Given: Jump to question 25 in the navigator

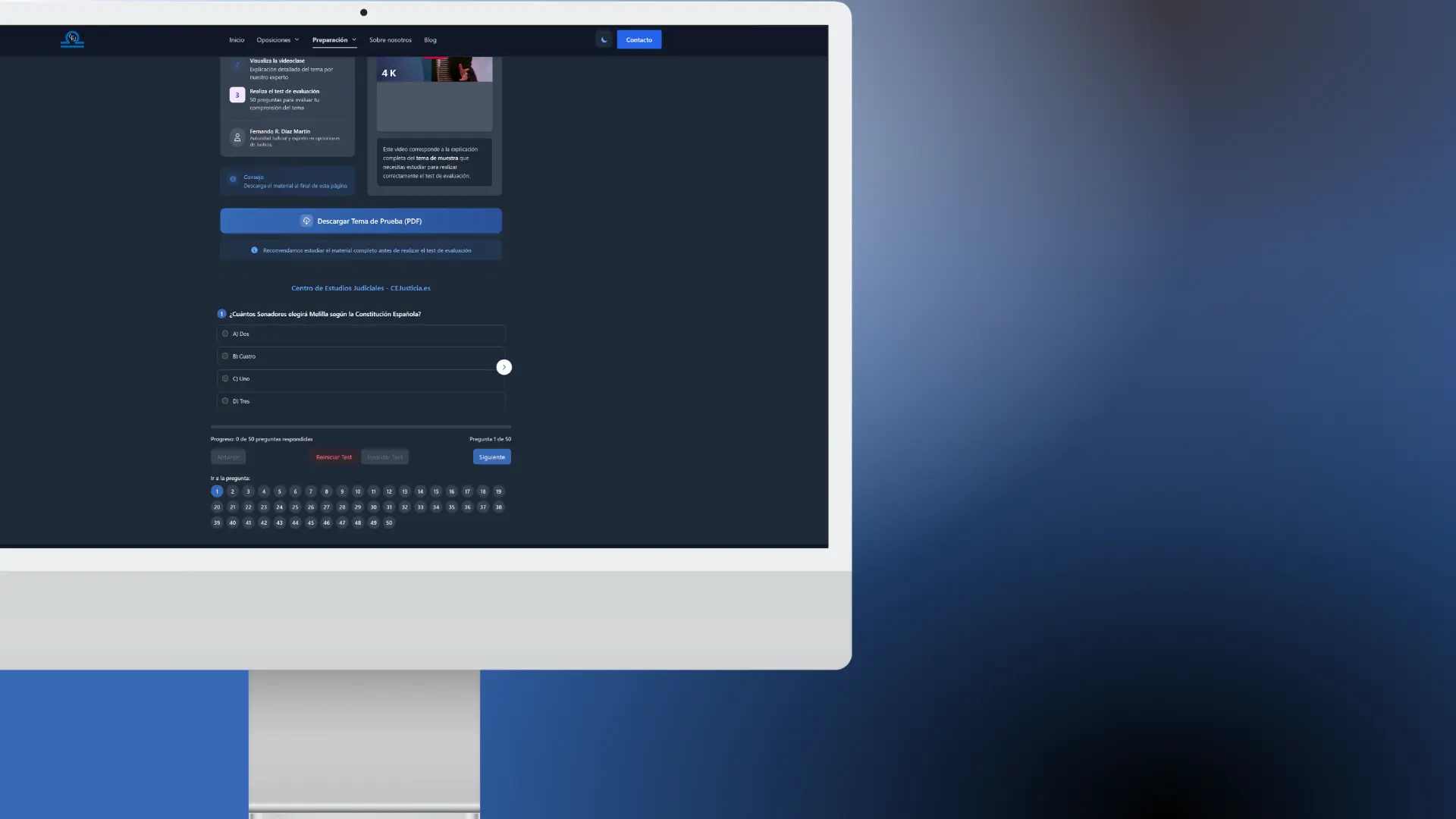Looking at the screenshot, I should point(295,507).
